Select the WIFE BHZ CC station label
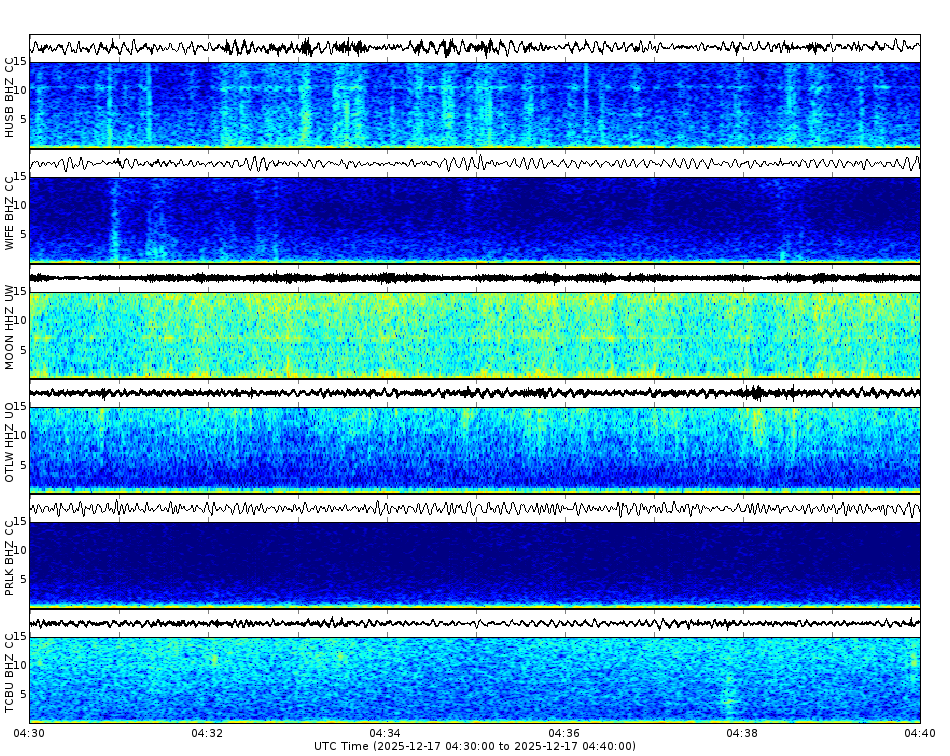This screenshot has width=950, height=756. (10, 212)
